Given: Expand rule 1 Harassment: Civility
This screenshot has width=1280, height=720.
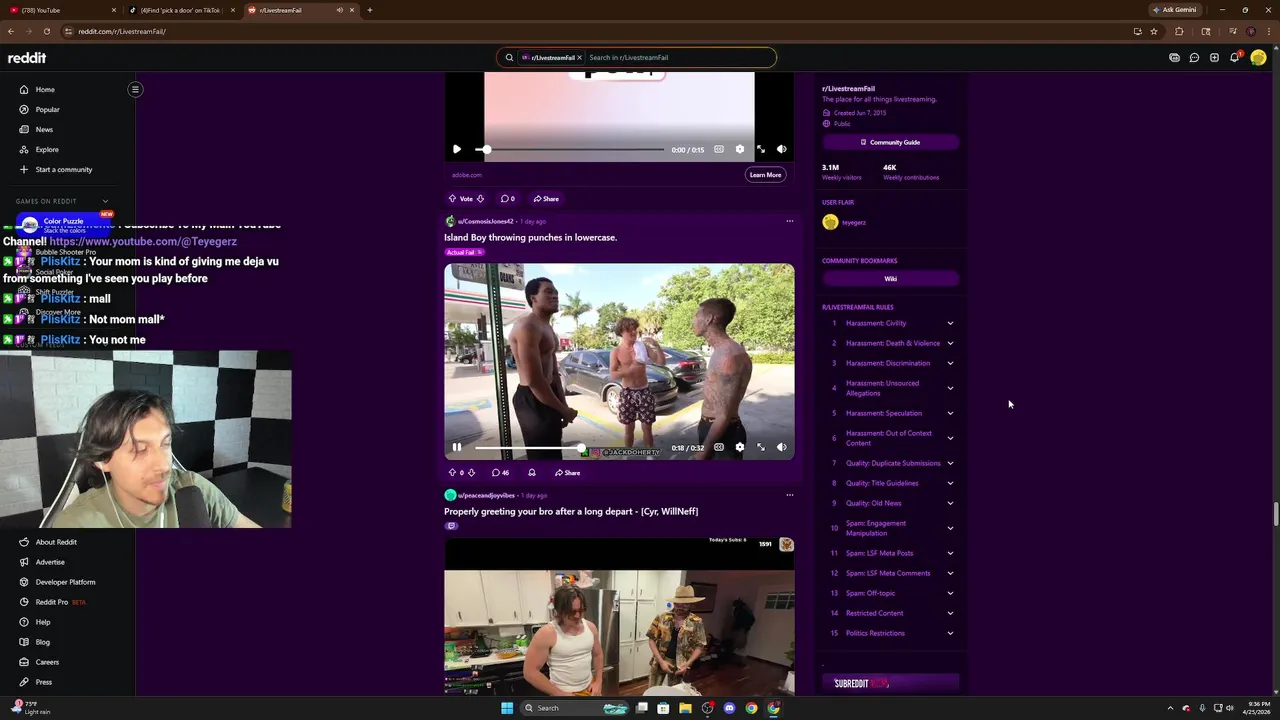Looking at the screenshot, I should pos(950,323).
